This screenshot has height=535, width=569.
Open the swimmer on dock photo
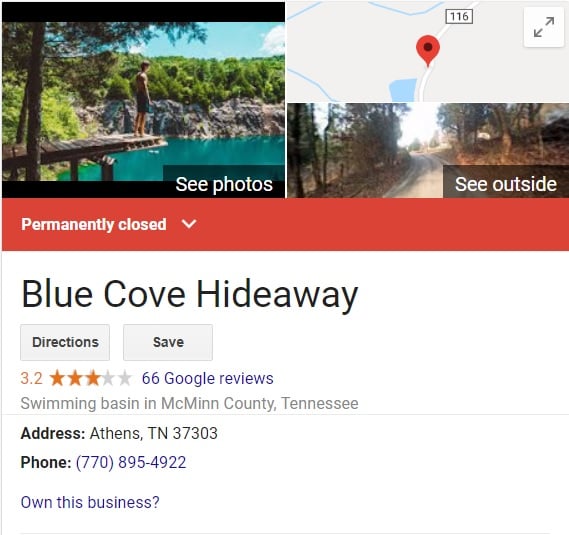143,100
